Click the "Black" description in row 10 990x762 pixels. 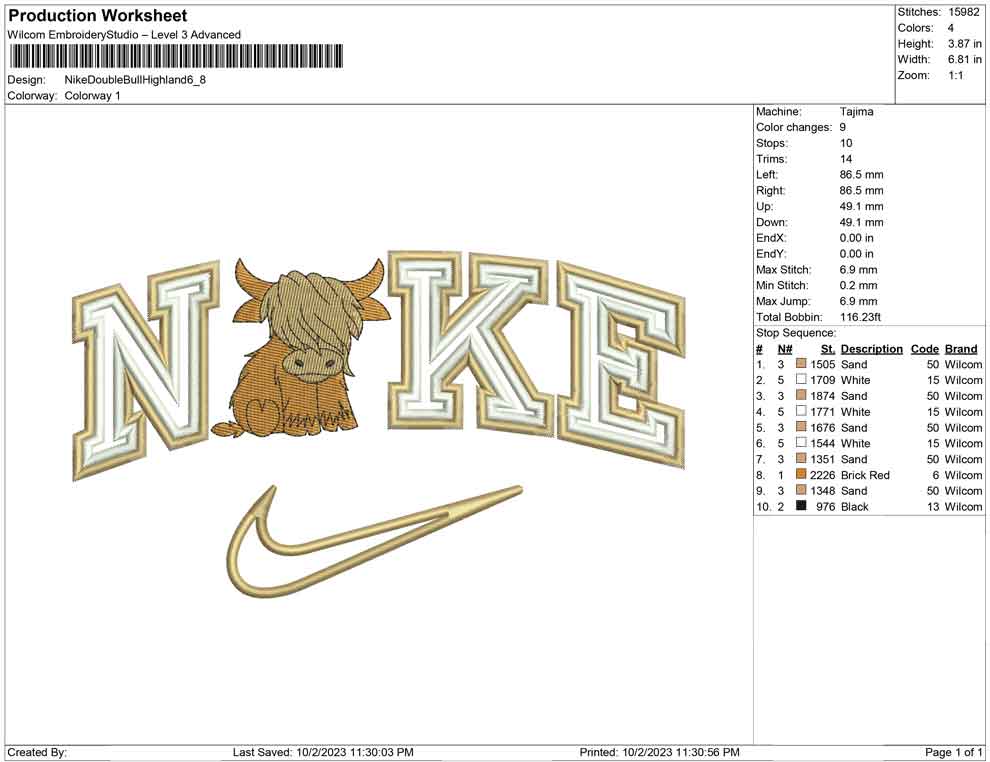854,506
